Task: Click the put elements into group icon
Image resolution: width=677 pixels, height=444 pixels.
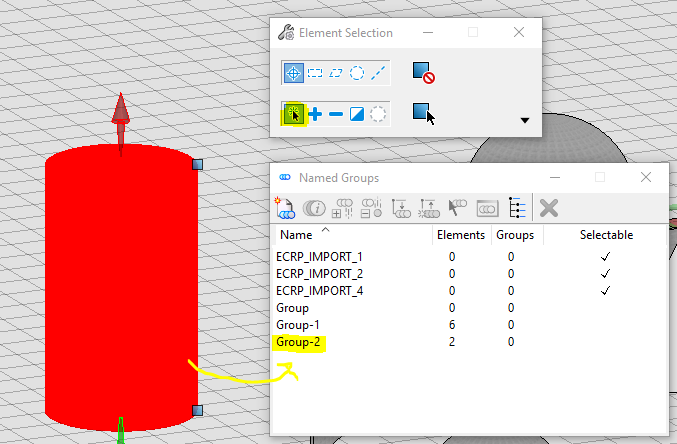Action: (401, 208)
